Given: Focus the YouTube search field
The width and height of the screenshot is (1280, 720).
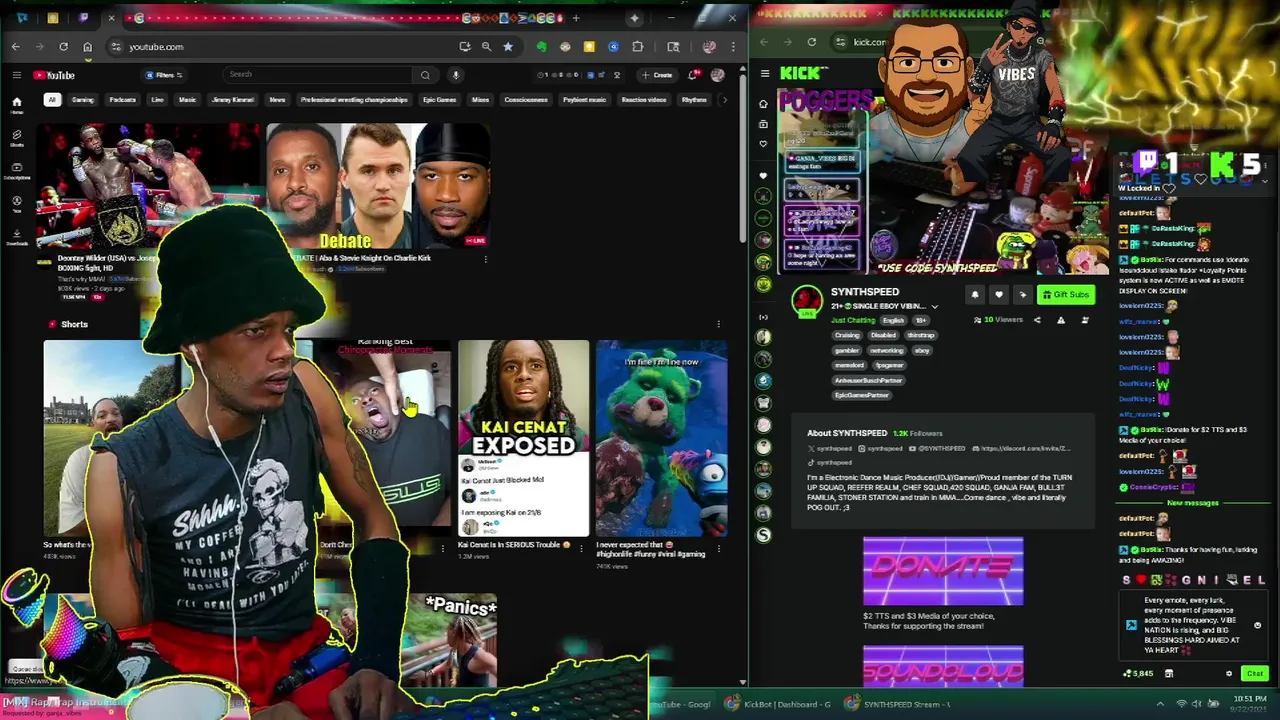Looking at the screenshot, I should (318, 75).
